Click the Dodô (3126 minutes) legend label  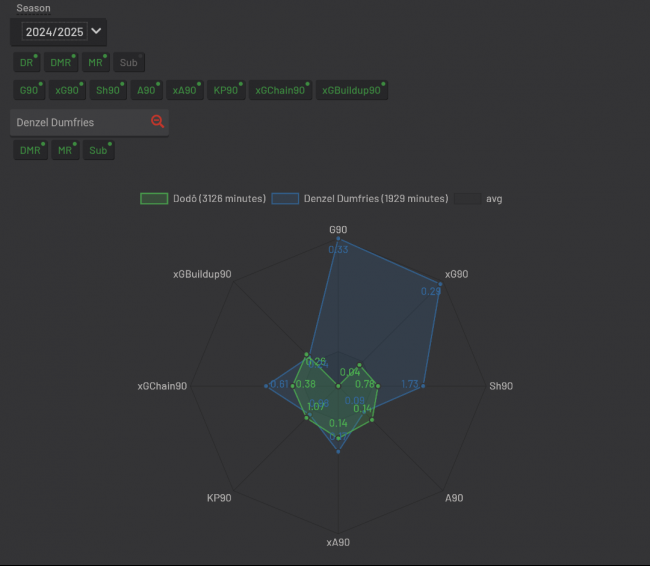click(219, 199)
